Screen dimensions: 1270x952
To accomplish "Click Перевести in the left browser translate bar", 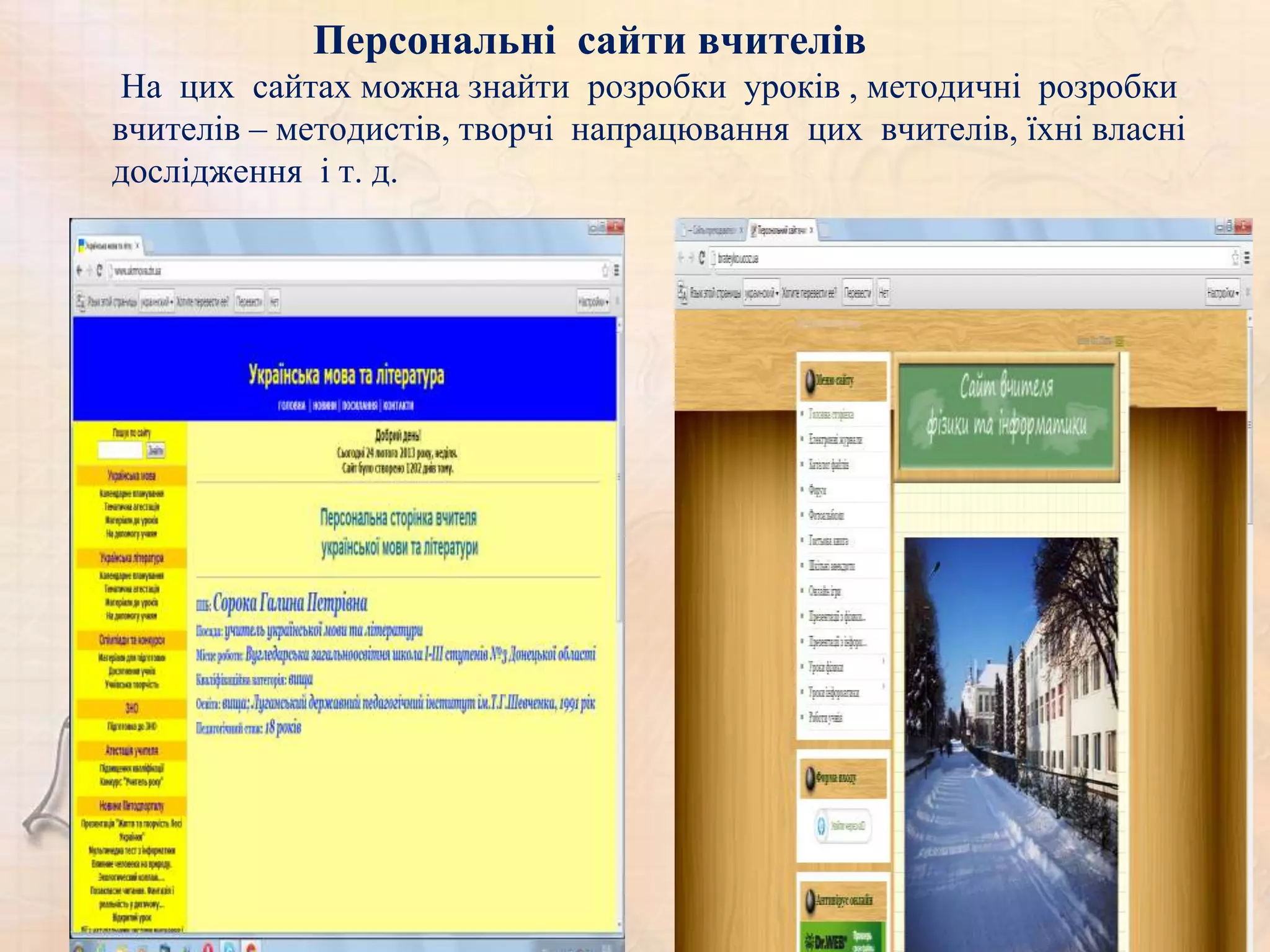I will tap(249, 302).
